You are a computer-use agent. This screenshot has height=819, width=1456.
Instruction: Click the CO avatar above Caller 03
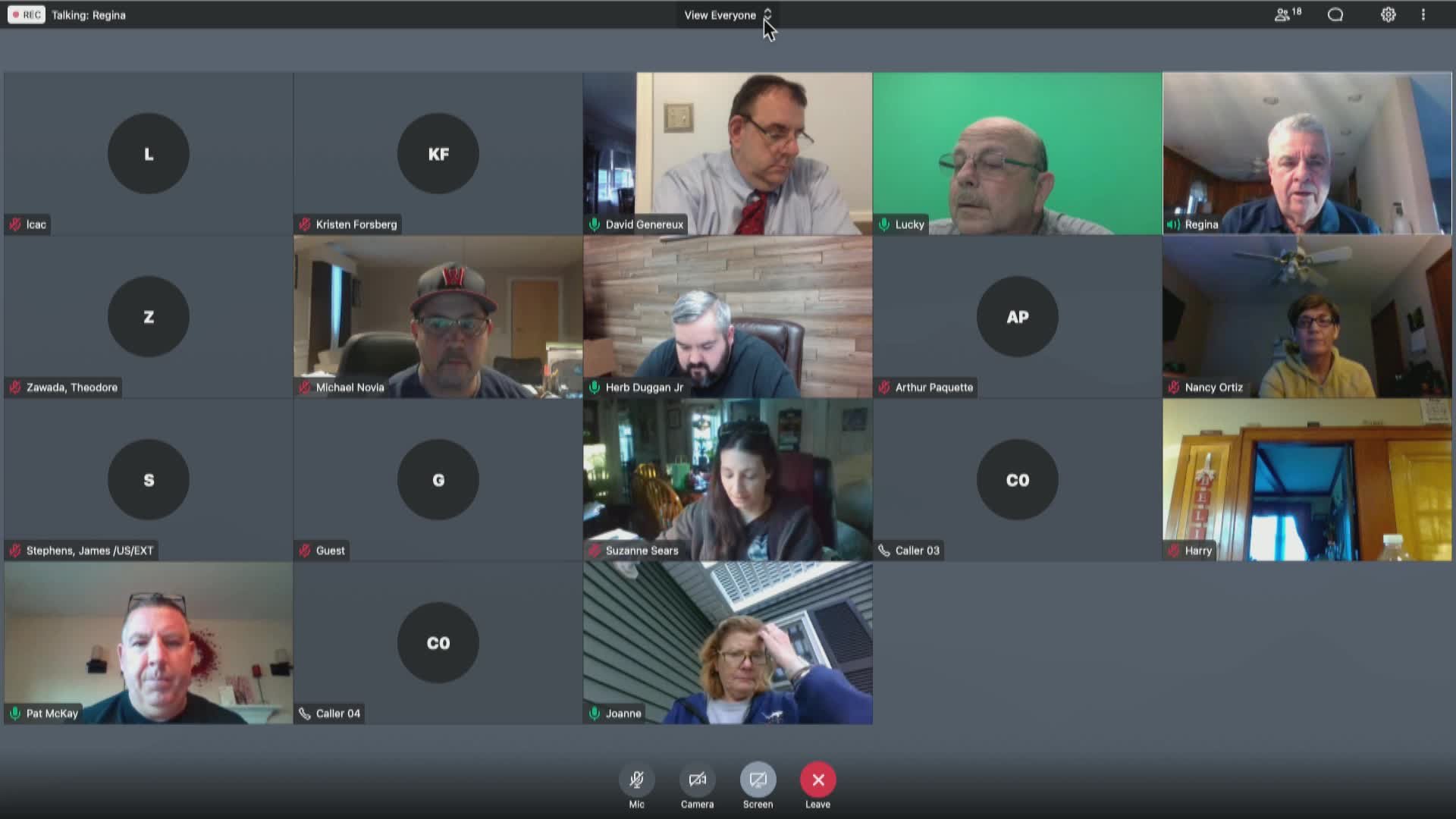[x=1018, y=480]
